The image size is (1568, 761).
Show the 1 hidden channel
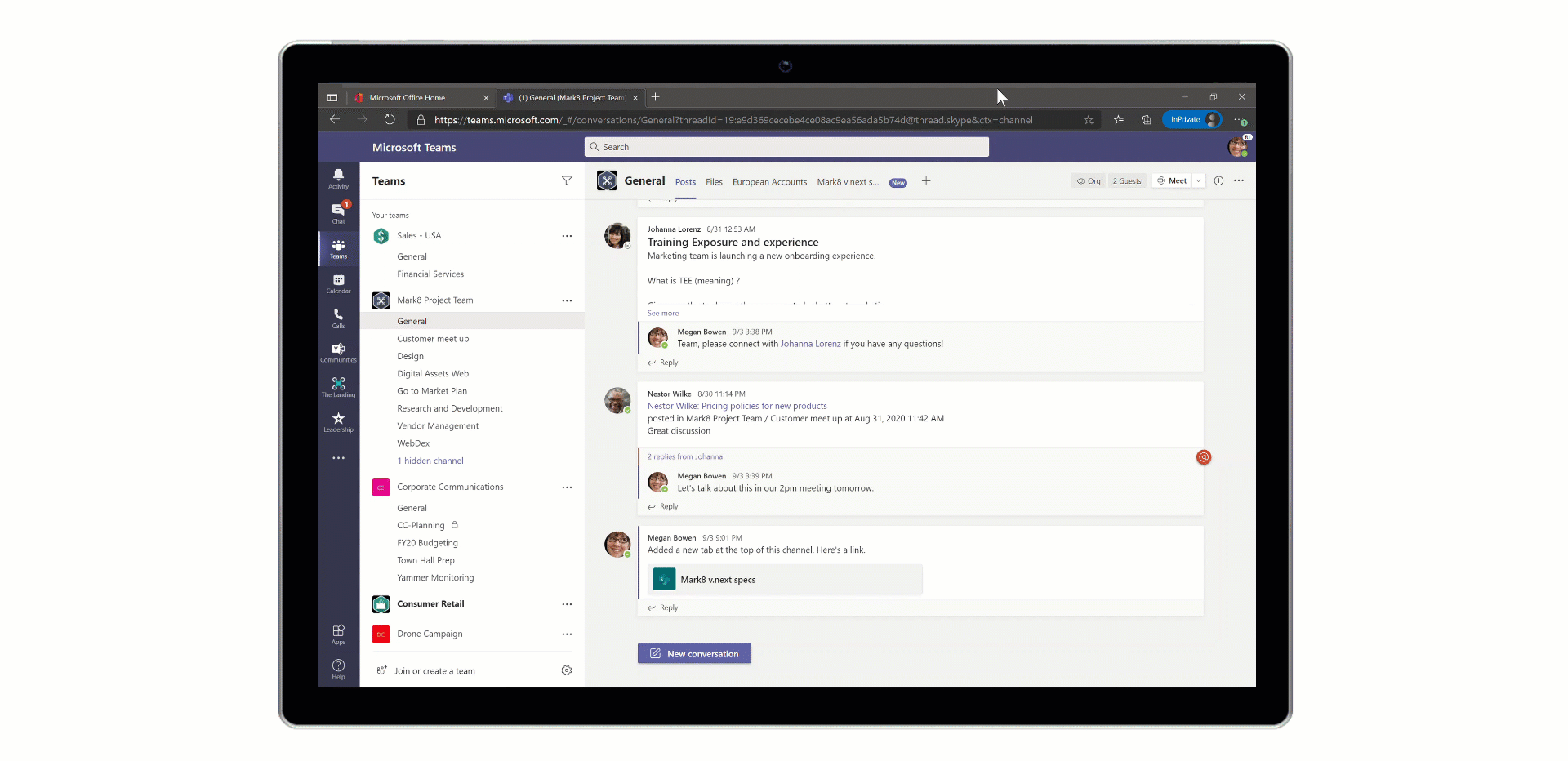click(x=430, y=461)
